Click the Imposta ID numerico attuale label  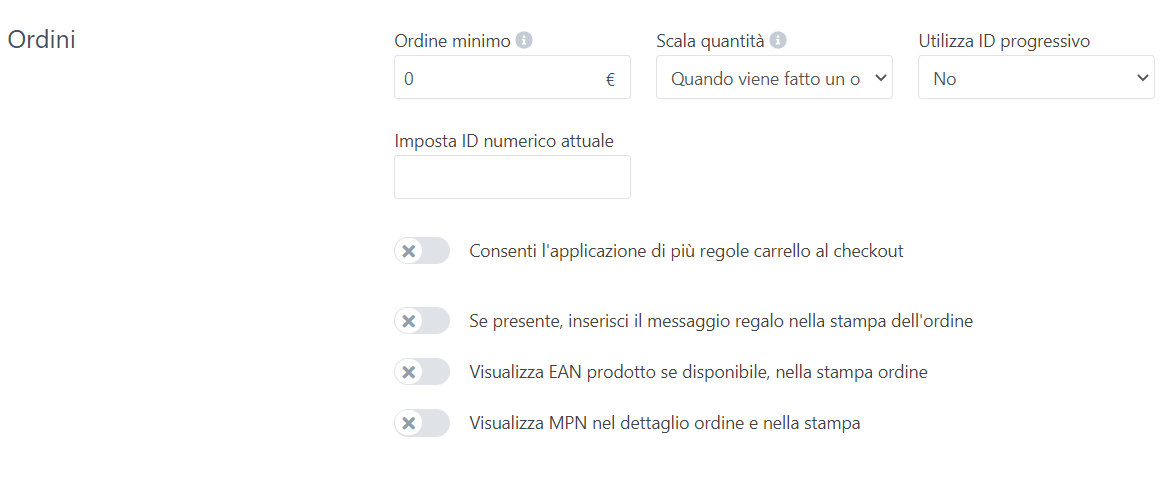(504, 141)
